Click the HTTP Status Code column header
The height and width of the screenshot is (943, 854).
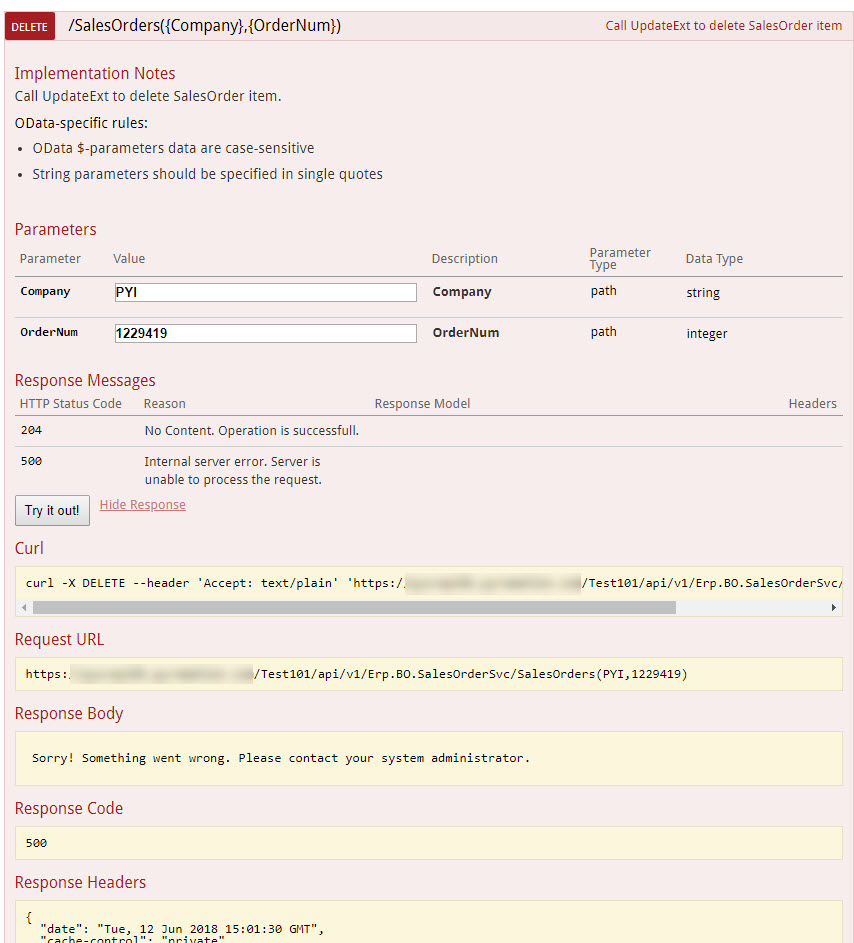(x=70, y=404)
